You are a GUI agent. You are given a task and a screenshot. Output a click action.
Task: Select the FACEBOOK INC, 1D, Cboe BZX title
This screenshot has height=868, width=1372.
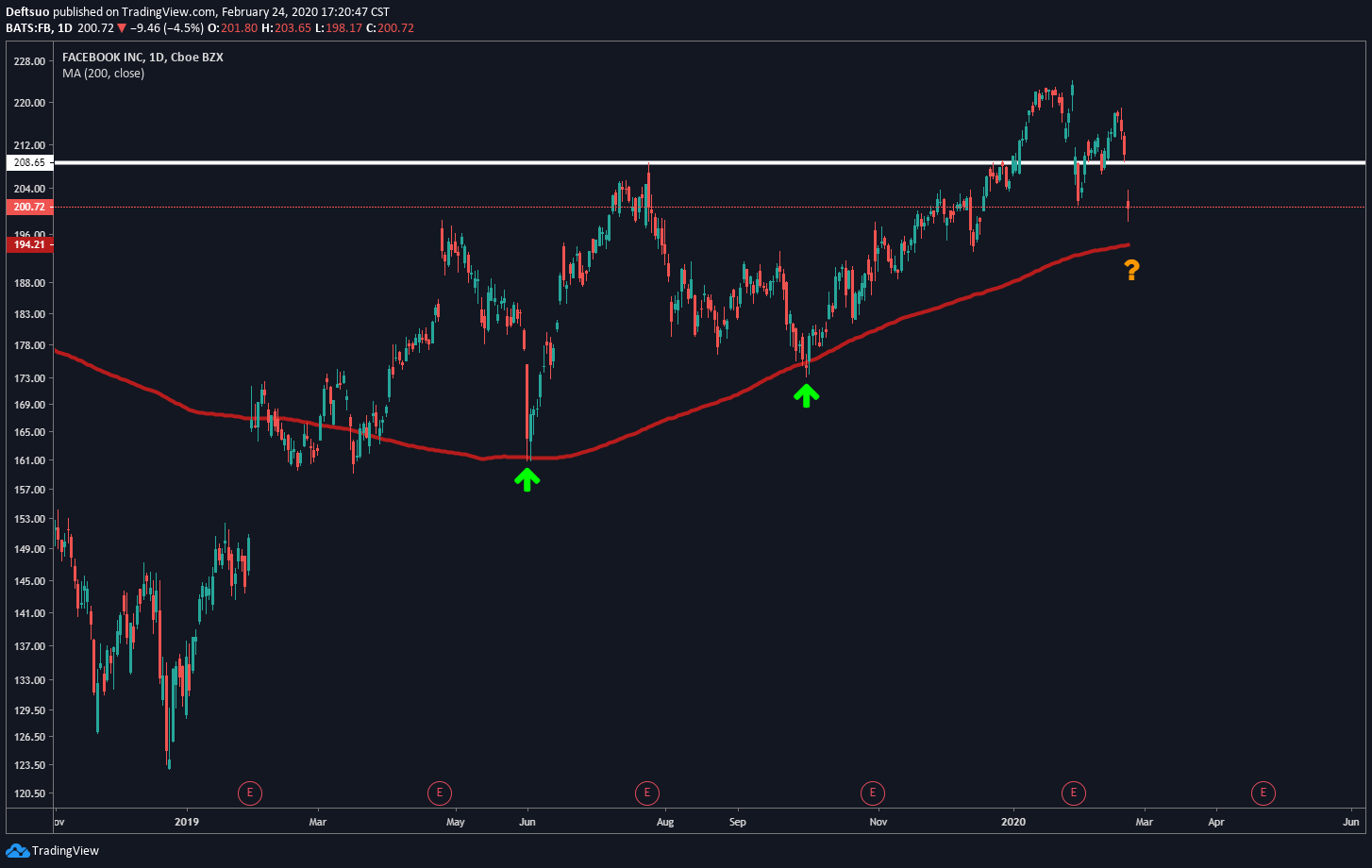click(x=142, y=57)
